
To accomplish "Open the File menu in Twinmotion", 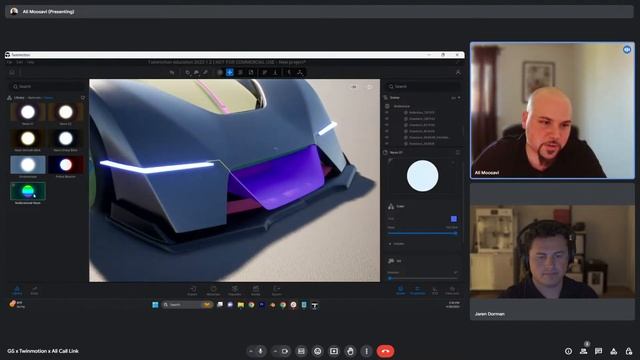I will click(x=9, y=62).
